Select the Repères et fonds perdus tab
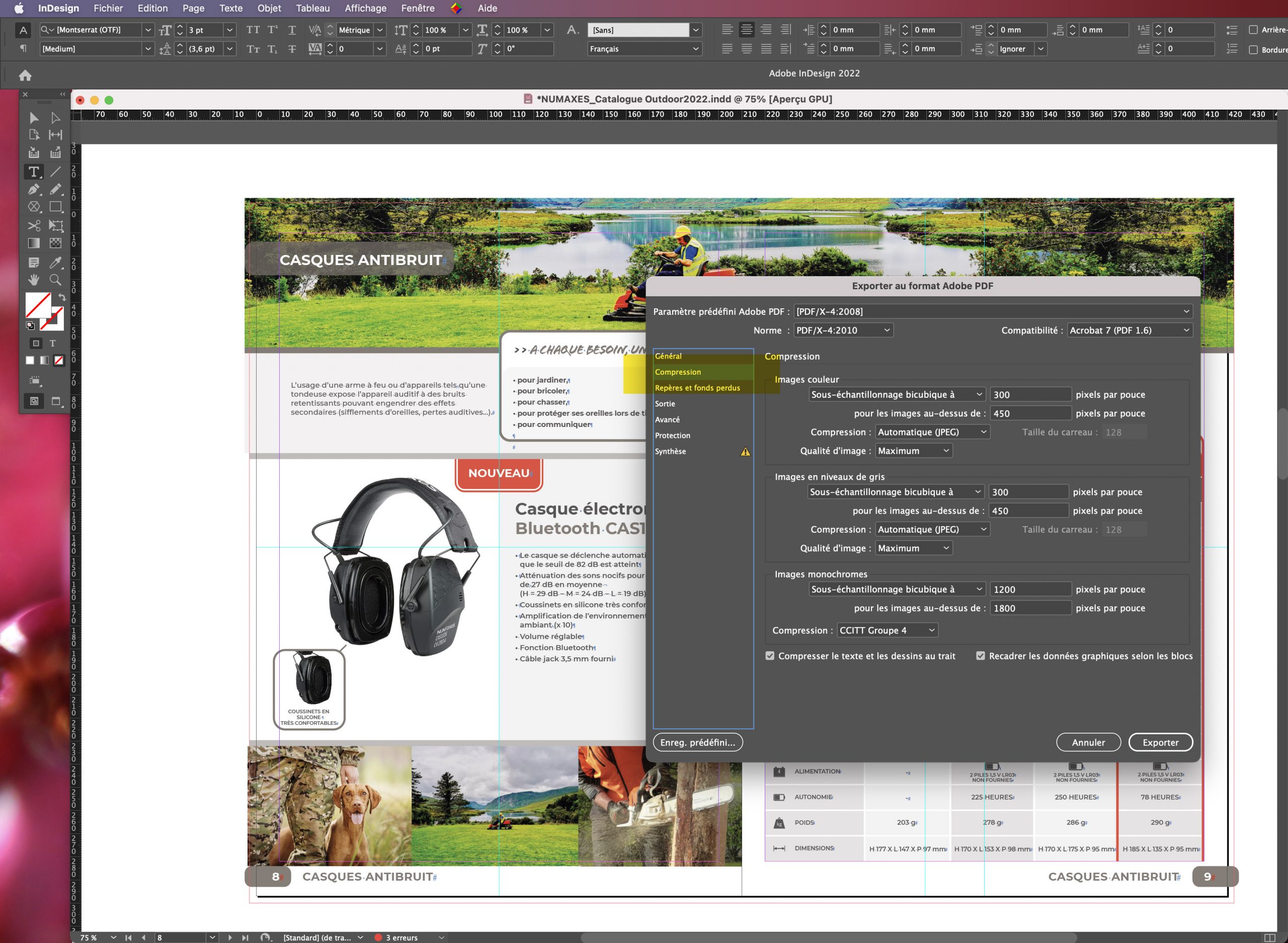 coord(696,388)
